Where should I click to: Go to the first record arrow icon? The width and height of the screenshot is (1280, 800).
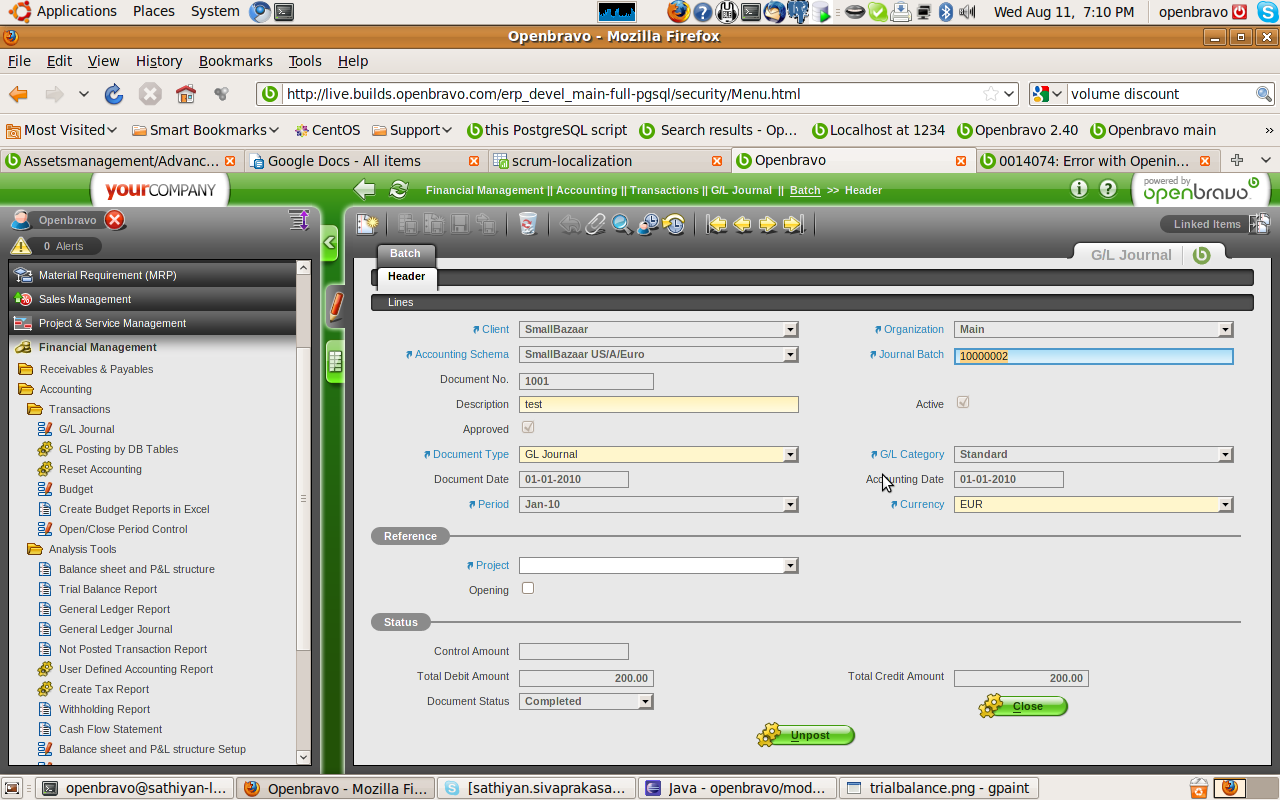pyautogui.click(x=717, y=225)
